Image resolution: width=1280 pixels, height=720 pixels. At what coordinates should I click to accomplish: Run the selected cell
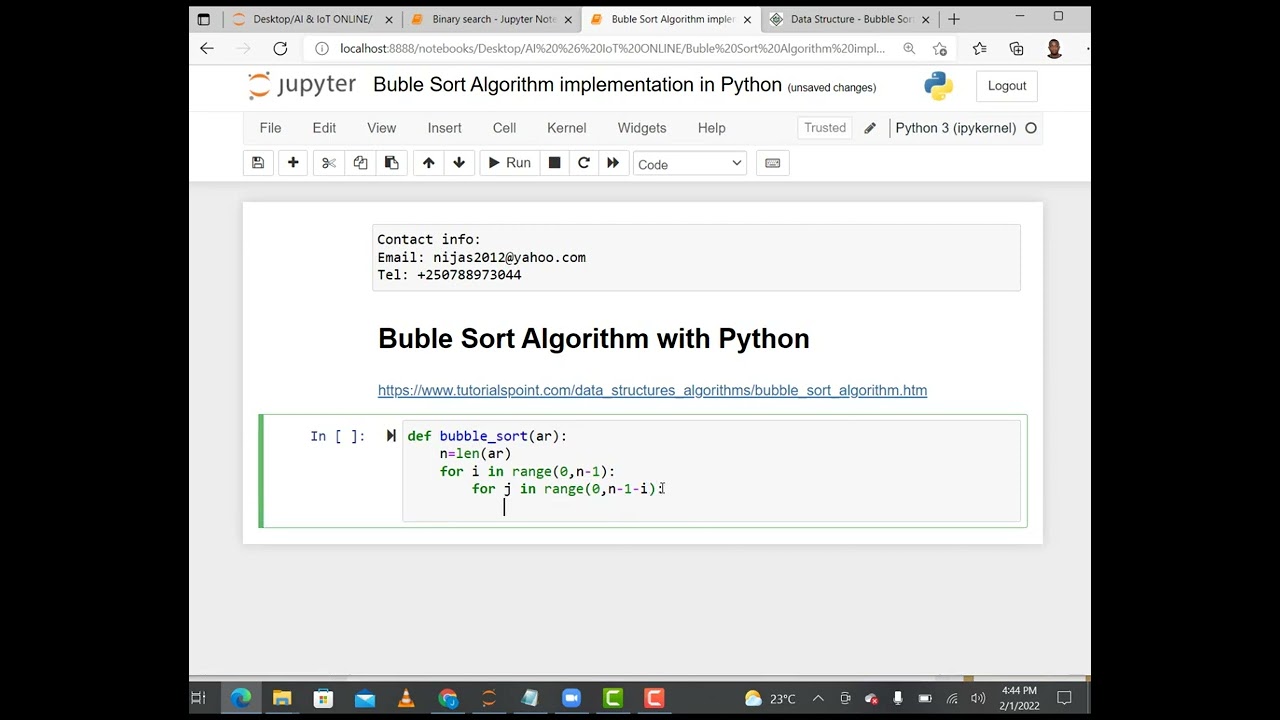509,163
